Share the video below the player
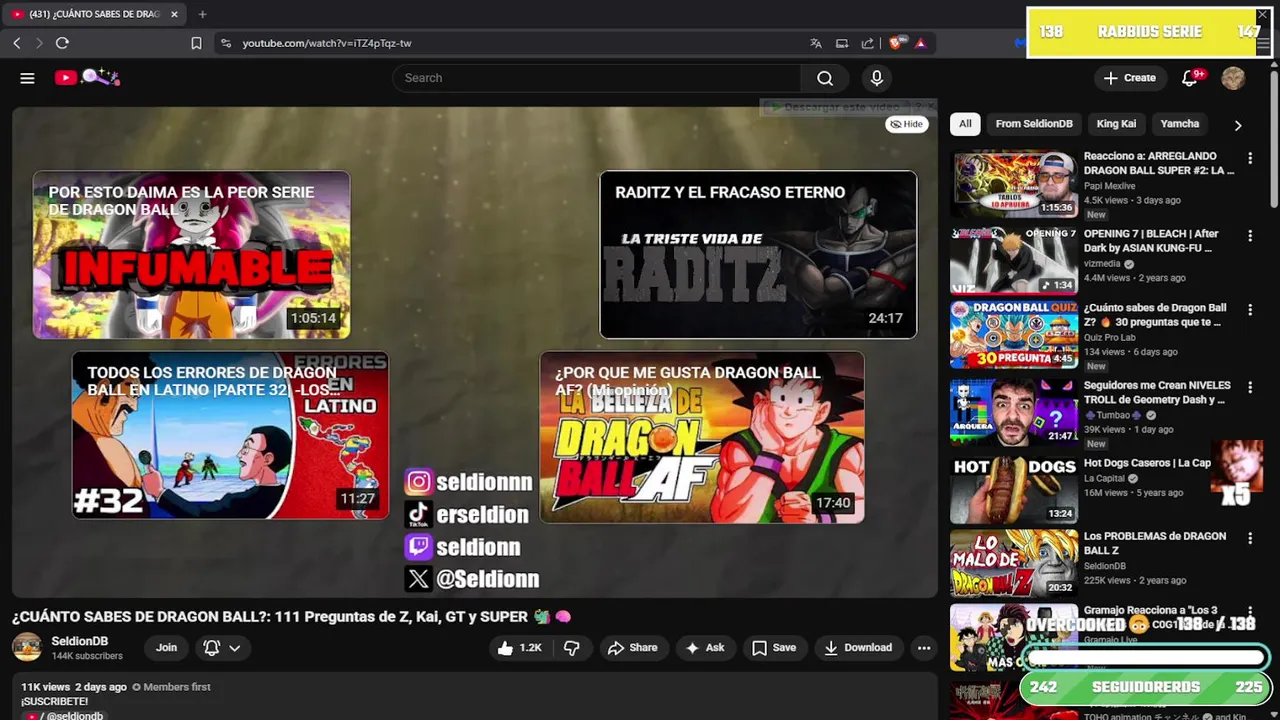Viewport: 1280px width, 720px height. pos(632,648)
